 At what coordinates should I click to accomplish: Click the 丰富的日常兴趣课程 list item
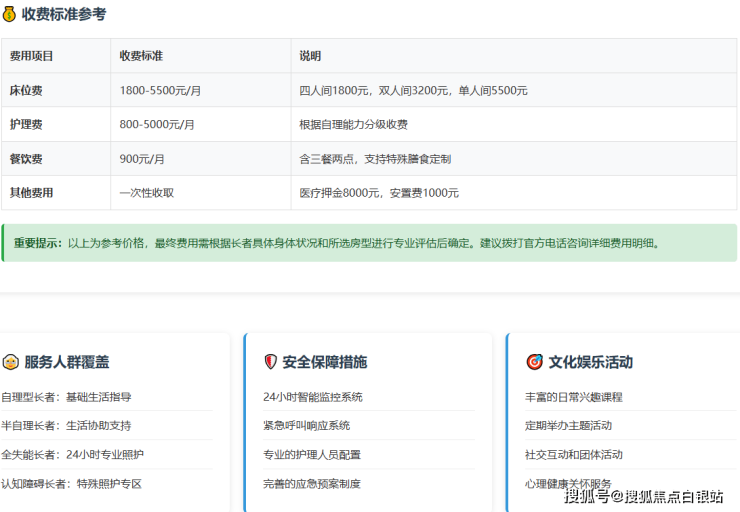click(x=573, y=397)
